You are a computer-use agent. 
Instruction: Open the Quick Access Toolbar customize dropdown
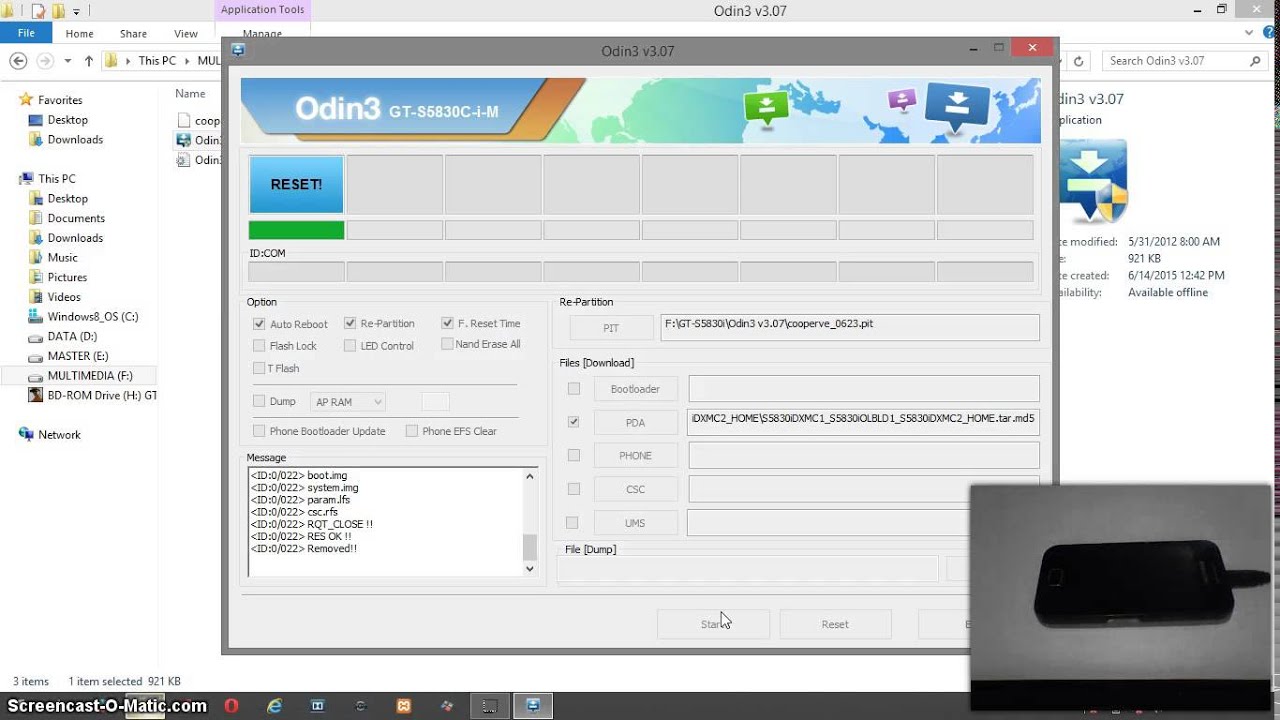(76, 11)
